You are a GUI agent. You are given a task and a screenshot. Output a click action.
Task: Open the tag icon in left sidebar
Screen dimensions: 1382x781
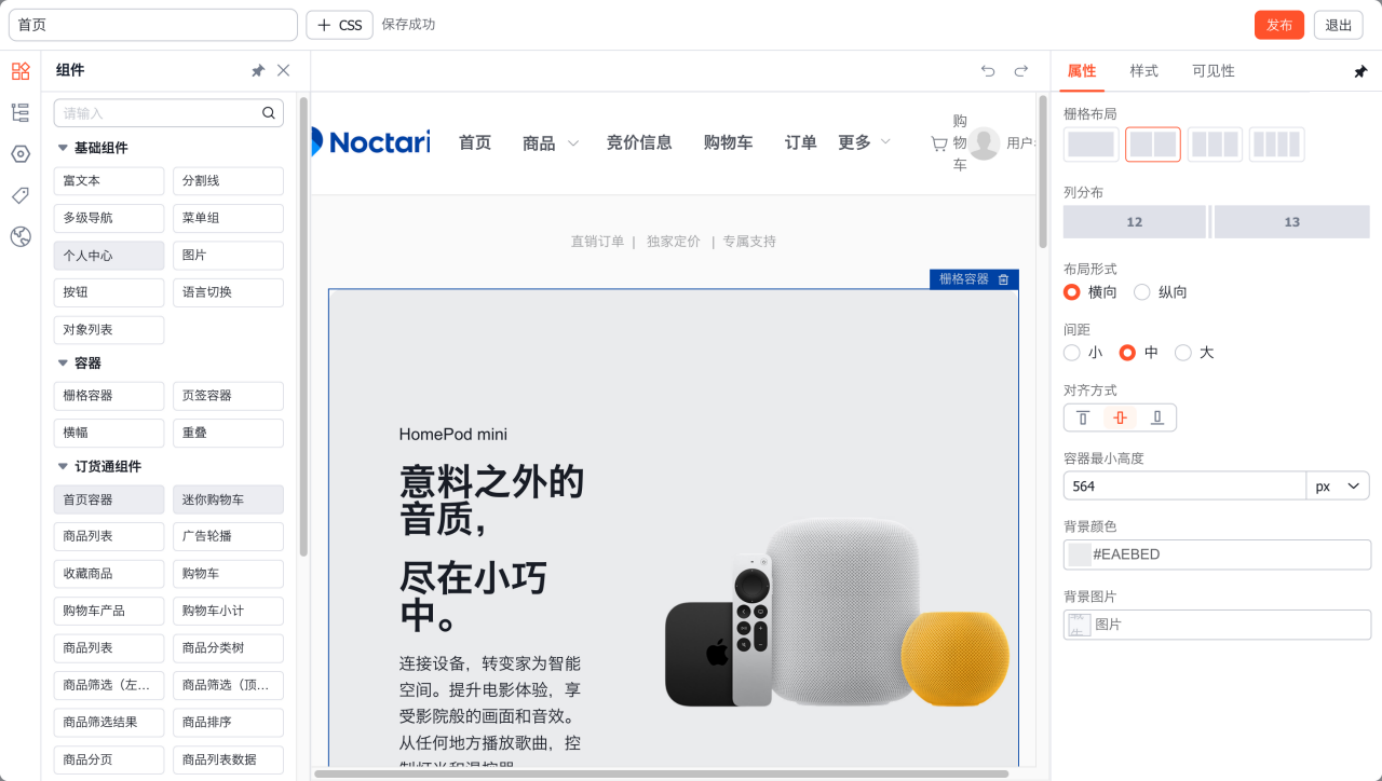pos(20,195)
